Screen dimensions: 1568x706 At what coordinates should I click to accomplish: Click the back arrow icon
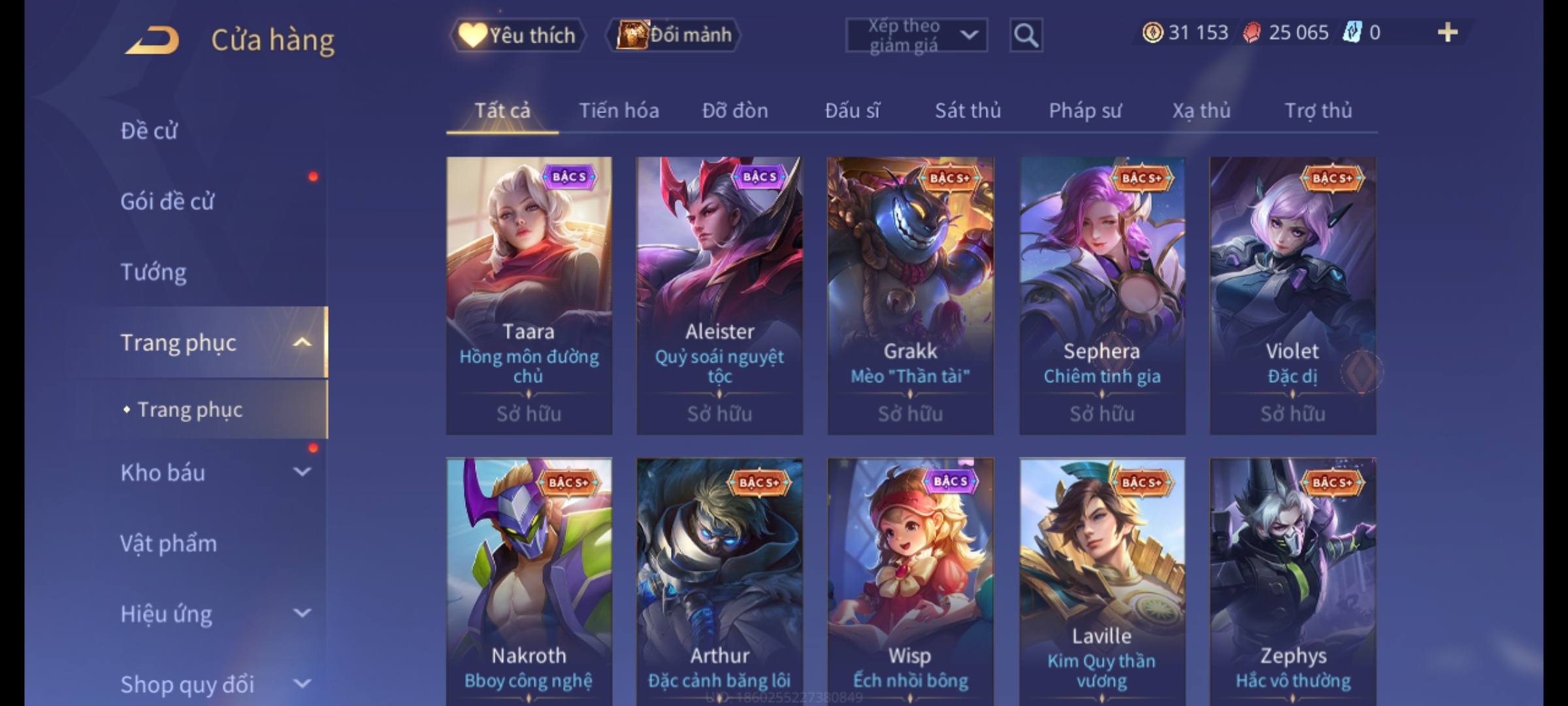point(153,40)
